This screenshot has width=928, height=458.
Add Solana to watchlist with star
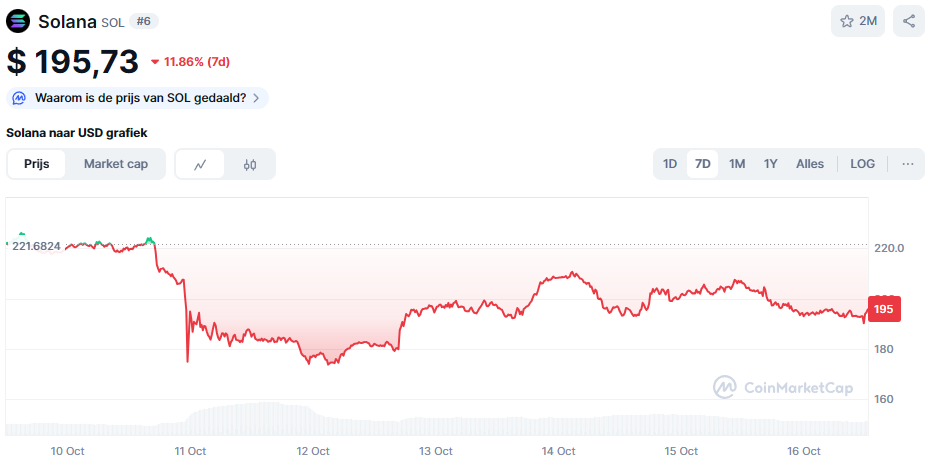pyautogui.click(x=857, y=21)
